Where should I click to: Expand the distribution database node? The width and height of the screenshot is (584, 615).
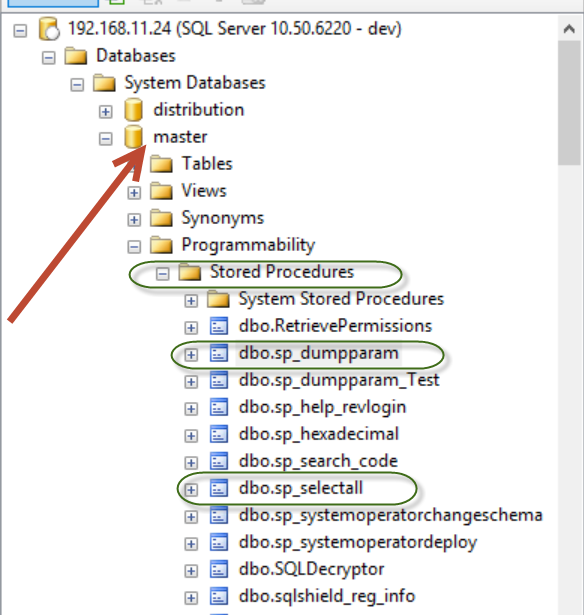105,112
